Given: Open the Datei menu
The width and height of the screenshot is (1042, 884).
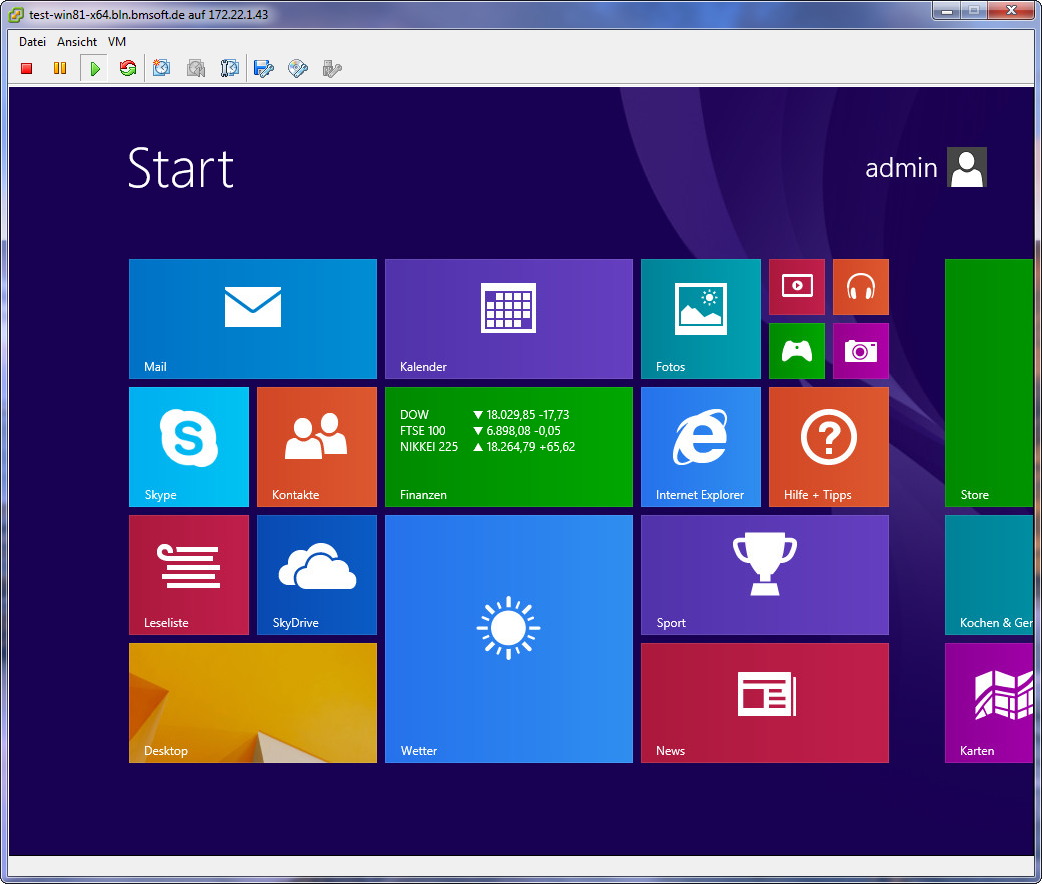Looking at the screenshot, I should click(x=33, y=42).
